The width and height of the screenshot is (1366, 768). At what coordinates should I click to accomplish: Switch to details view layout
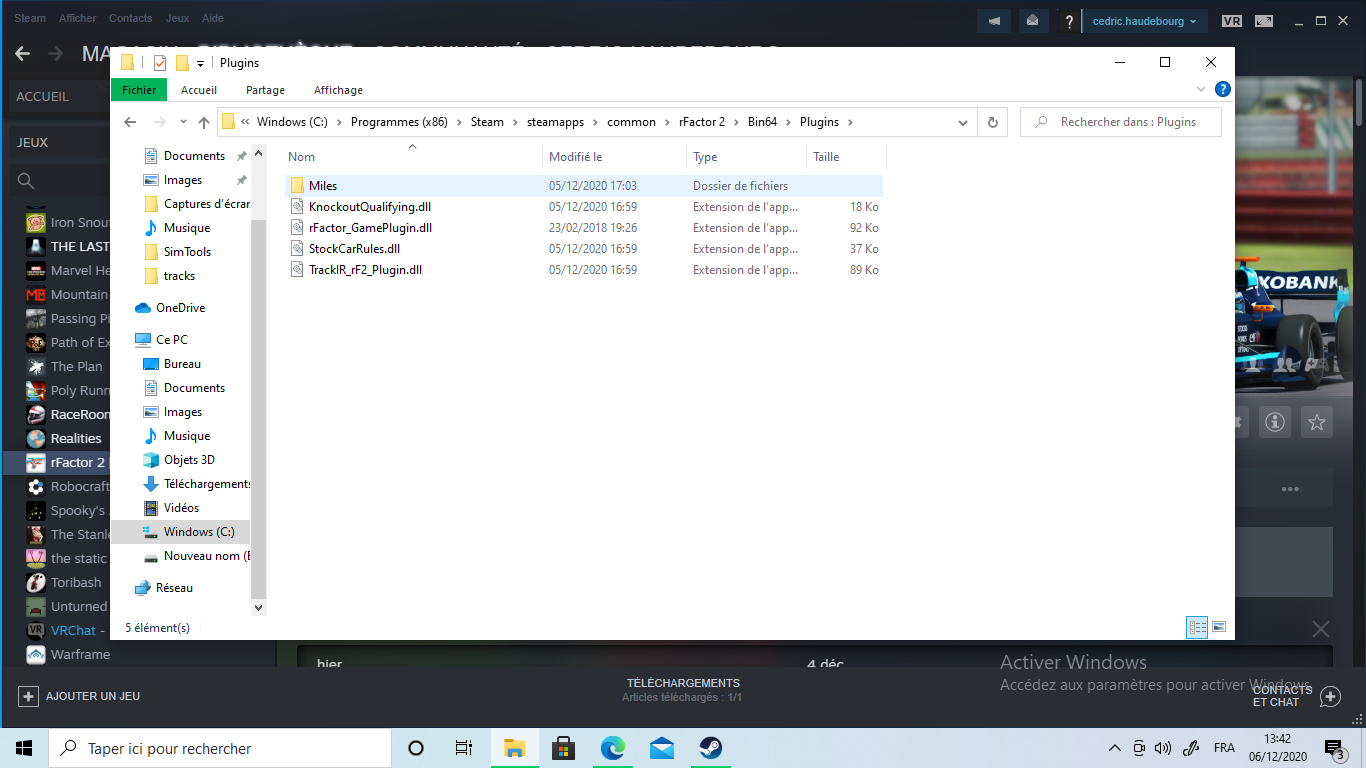pyautogui.click(x=1197, y=627)
